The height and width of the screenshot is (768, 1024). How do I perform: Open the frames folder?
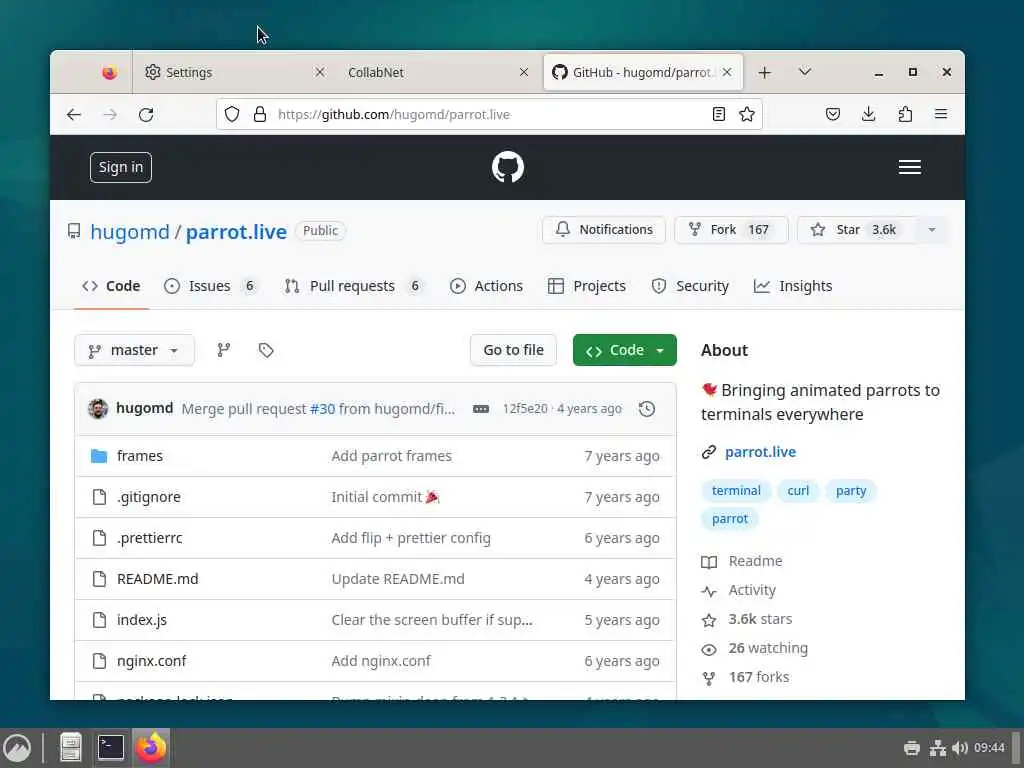140,456
